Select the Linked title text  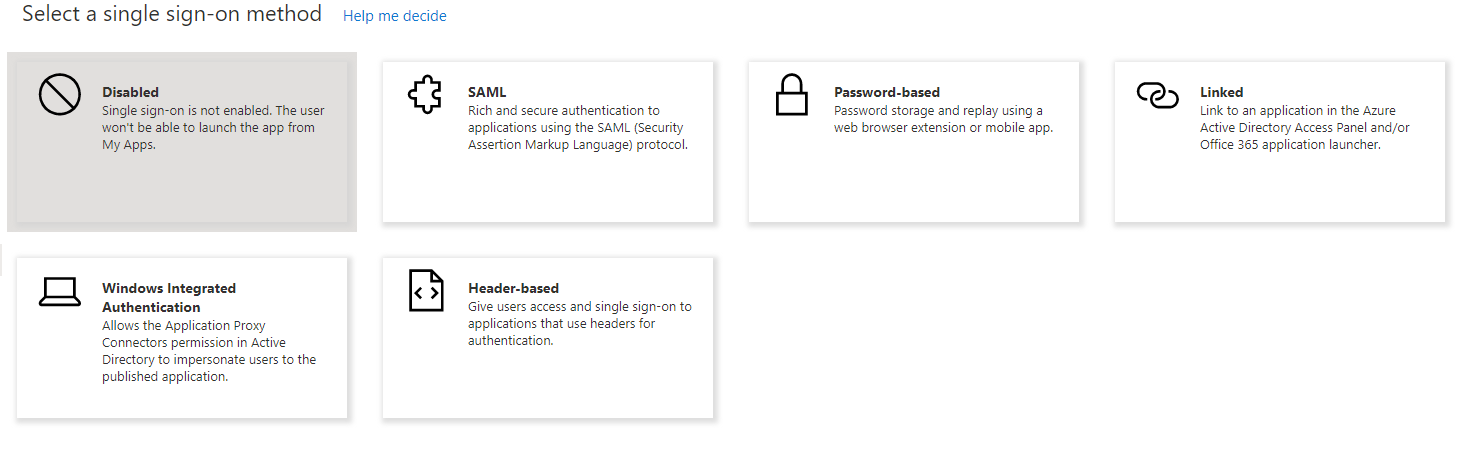tap(1221, 92)
